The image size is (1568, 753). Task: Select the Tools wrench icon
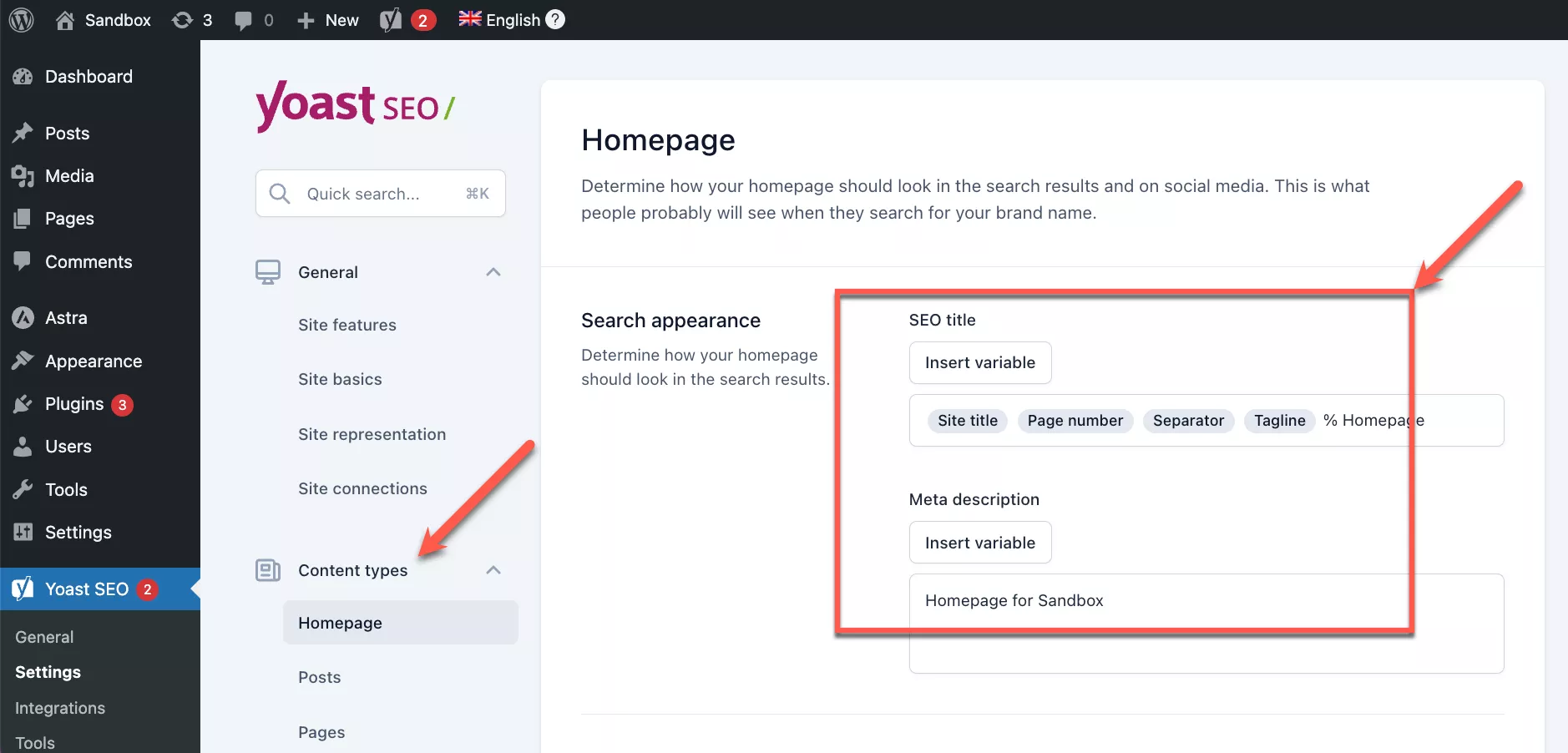tap(23, 489)
